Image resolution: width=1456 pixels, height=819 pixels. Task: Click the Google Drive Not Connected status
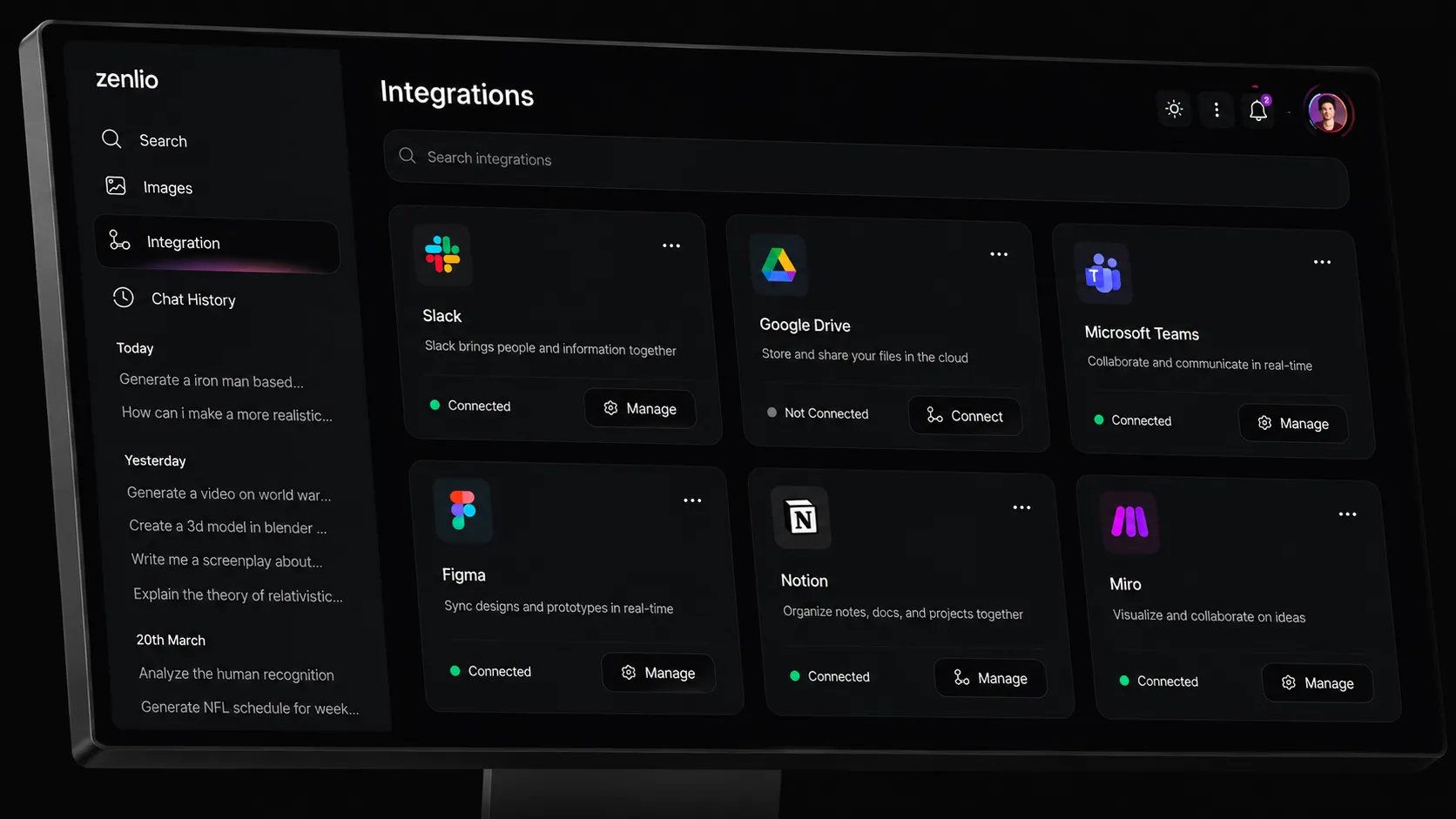point(818,413)
